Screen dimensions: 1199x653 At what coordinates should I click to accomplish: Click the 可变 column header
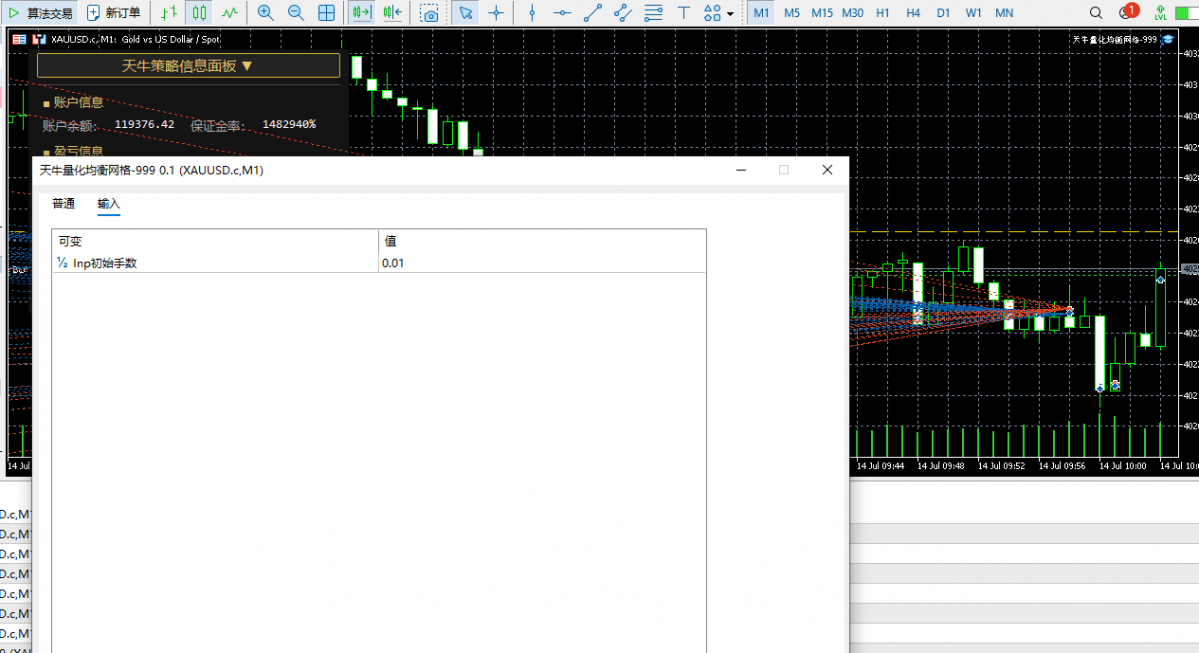(x=215, y=241)
